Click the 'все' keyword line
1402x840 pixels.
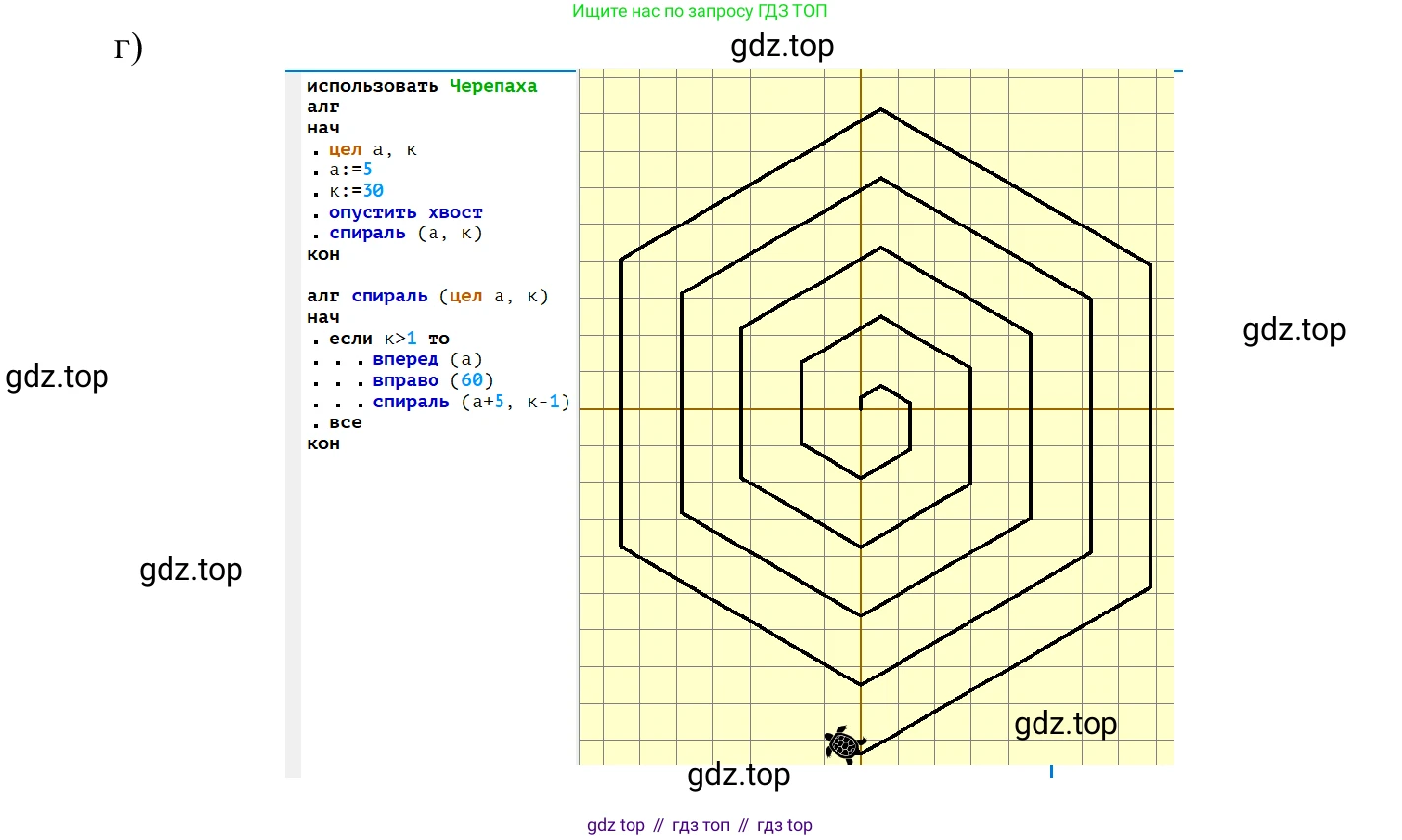[x=345, y=422]
